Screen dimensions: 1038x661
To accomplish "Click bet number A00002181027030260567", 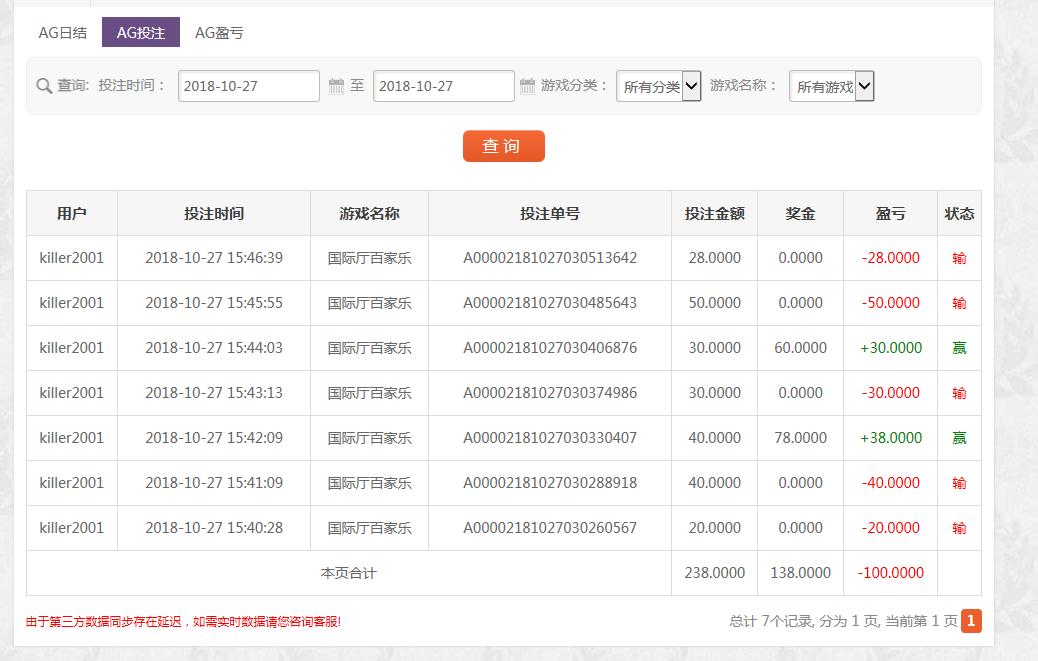I will [549, 528].
